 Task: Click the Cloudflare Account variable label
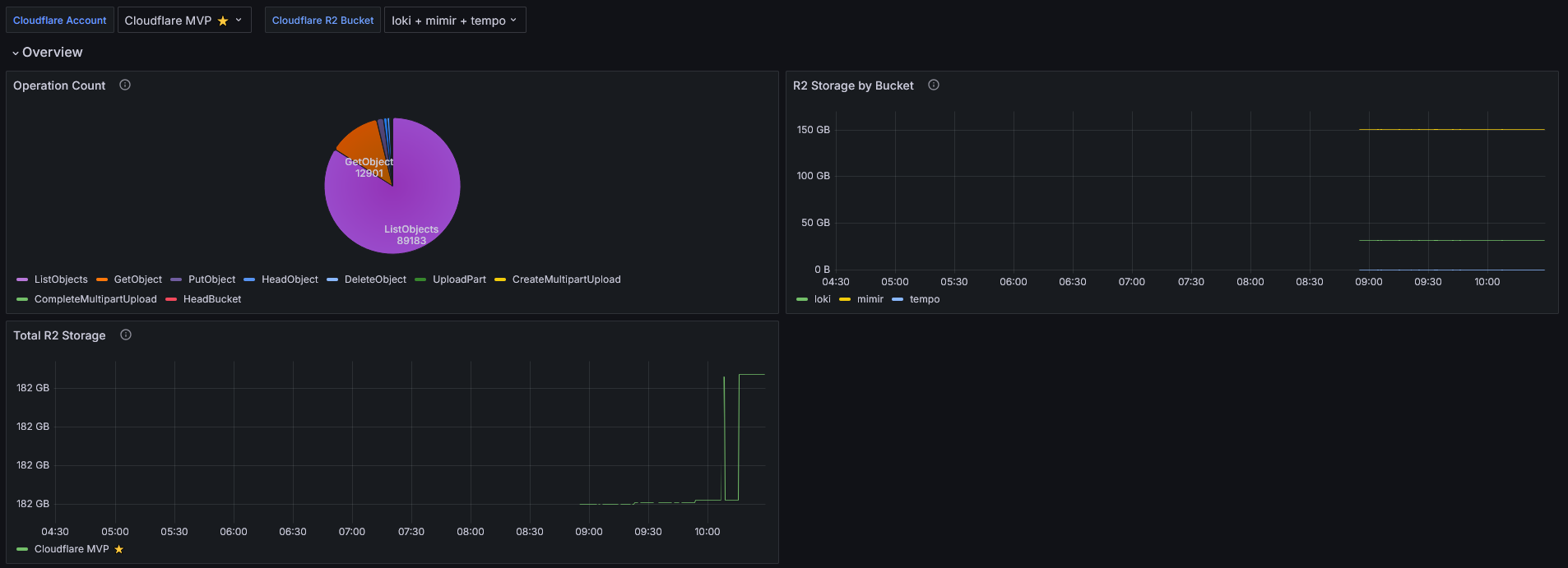click(x=60, y=21)
